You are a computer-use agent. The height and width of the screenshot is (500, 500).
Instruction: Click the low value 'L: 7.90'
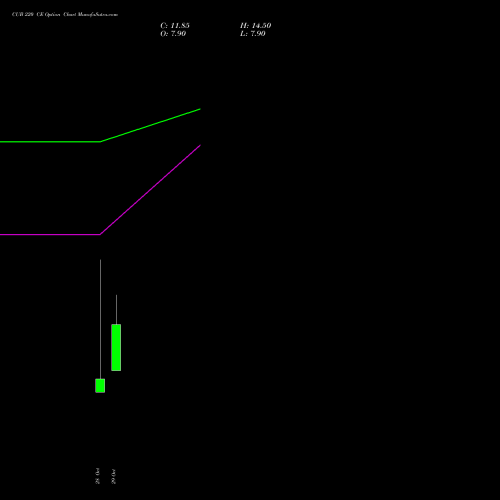(253, 34)
